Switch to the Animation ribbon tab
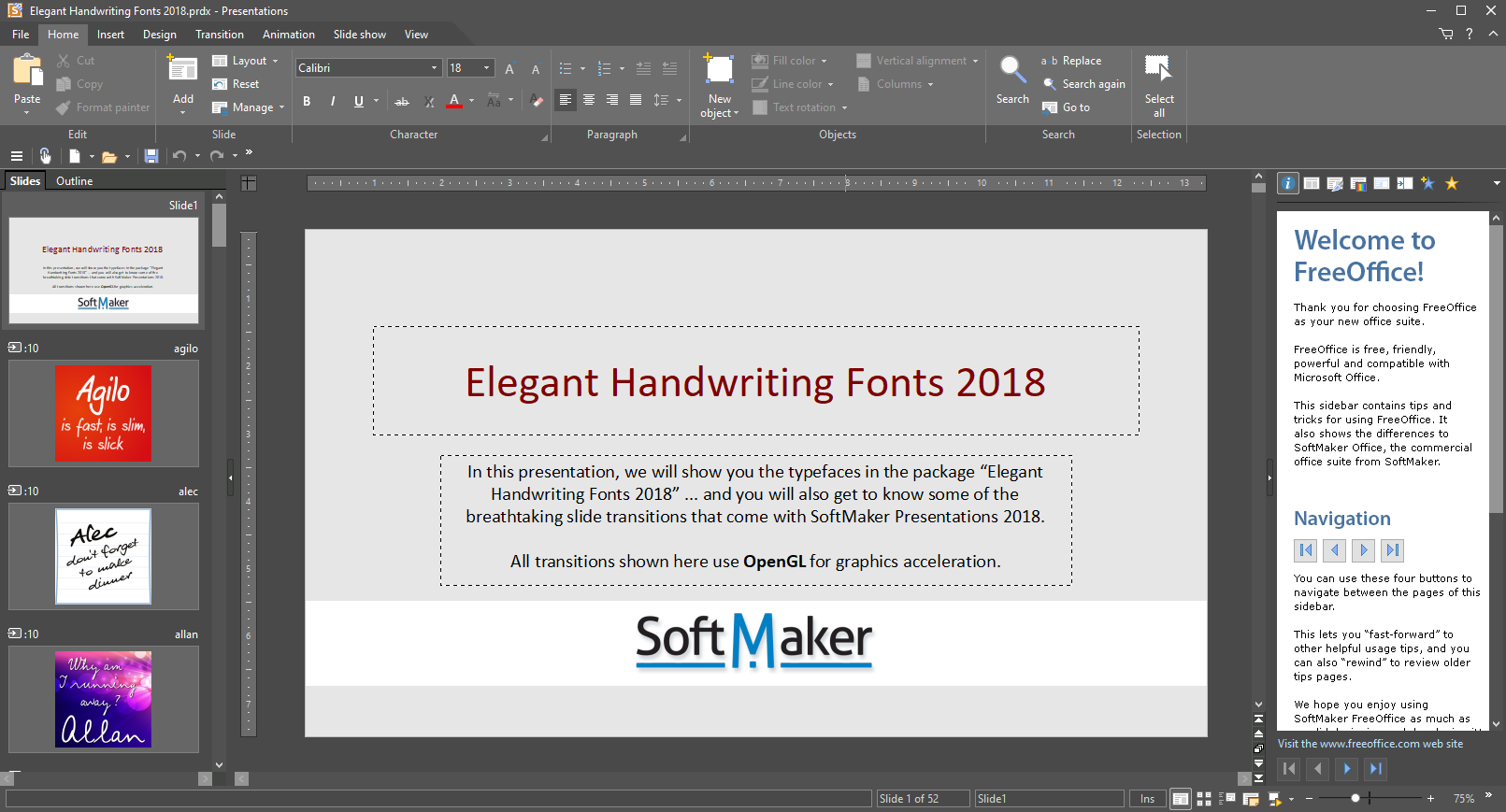 [x=289, y=35]
